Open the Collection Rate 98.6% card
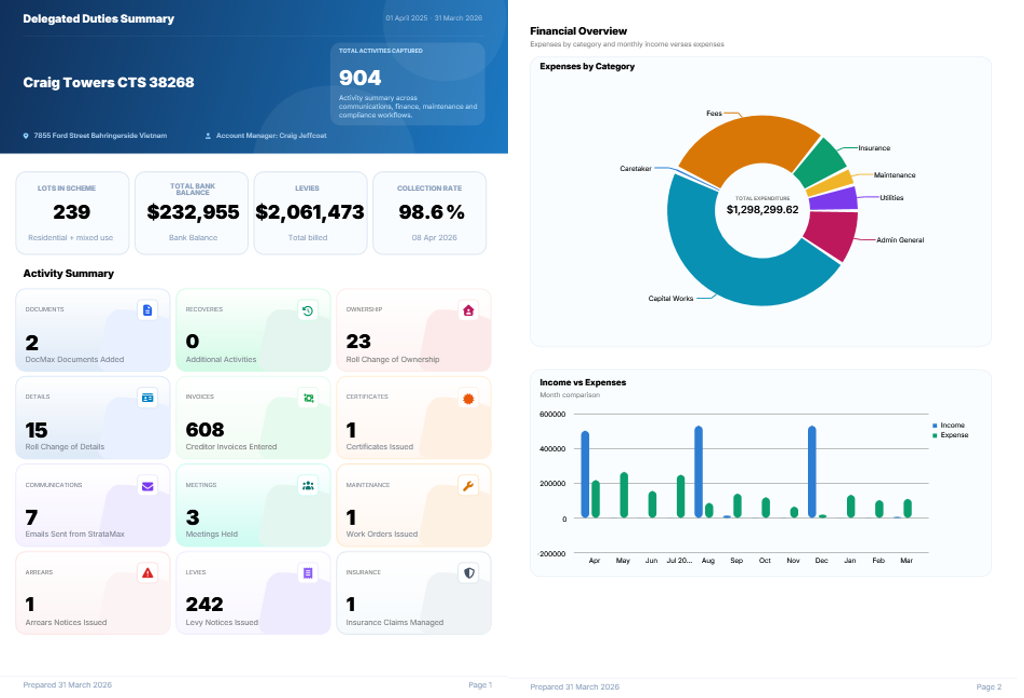 [x=430, y=213]
